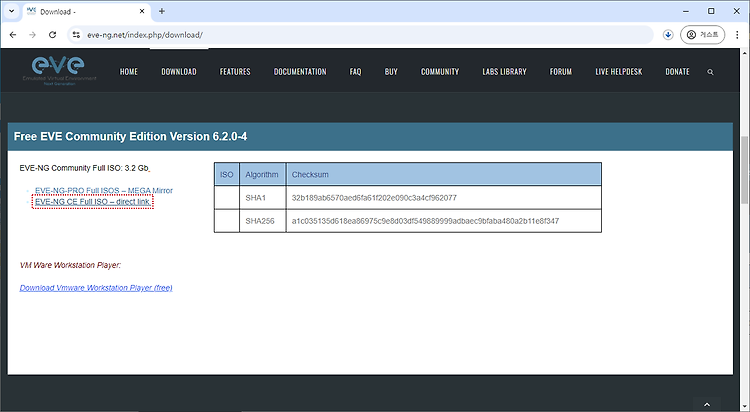Click the scroll-to-top arrow button
Viewport: 750px width, 412px height.
[x=707, y=404]
